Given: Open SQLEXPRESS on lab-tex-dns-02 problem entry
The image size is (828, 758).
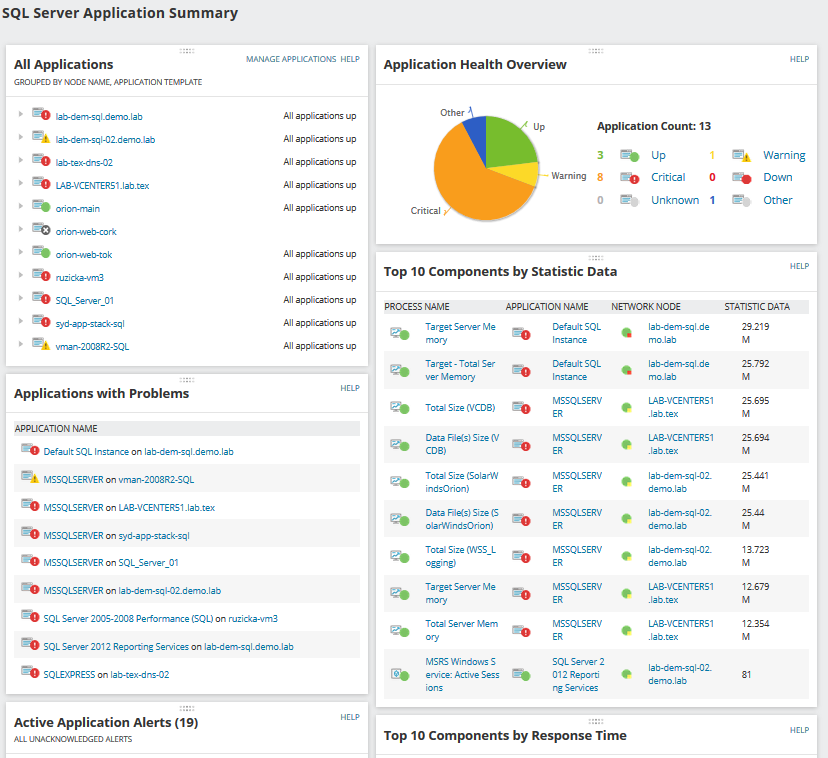Looking at the screenshot, I should point(106,675).
